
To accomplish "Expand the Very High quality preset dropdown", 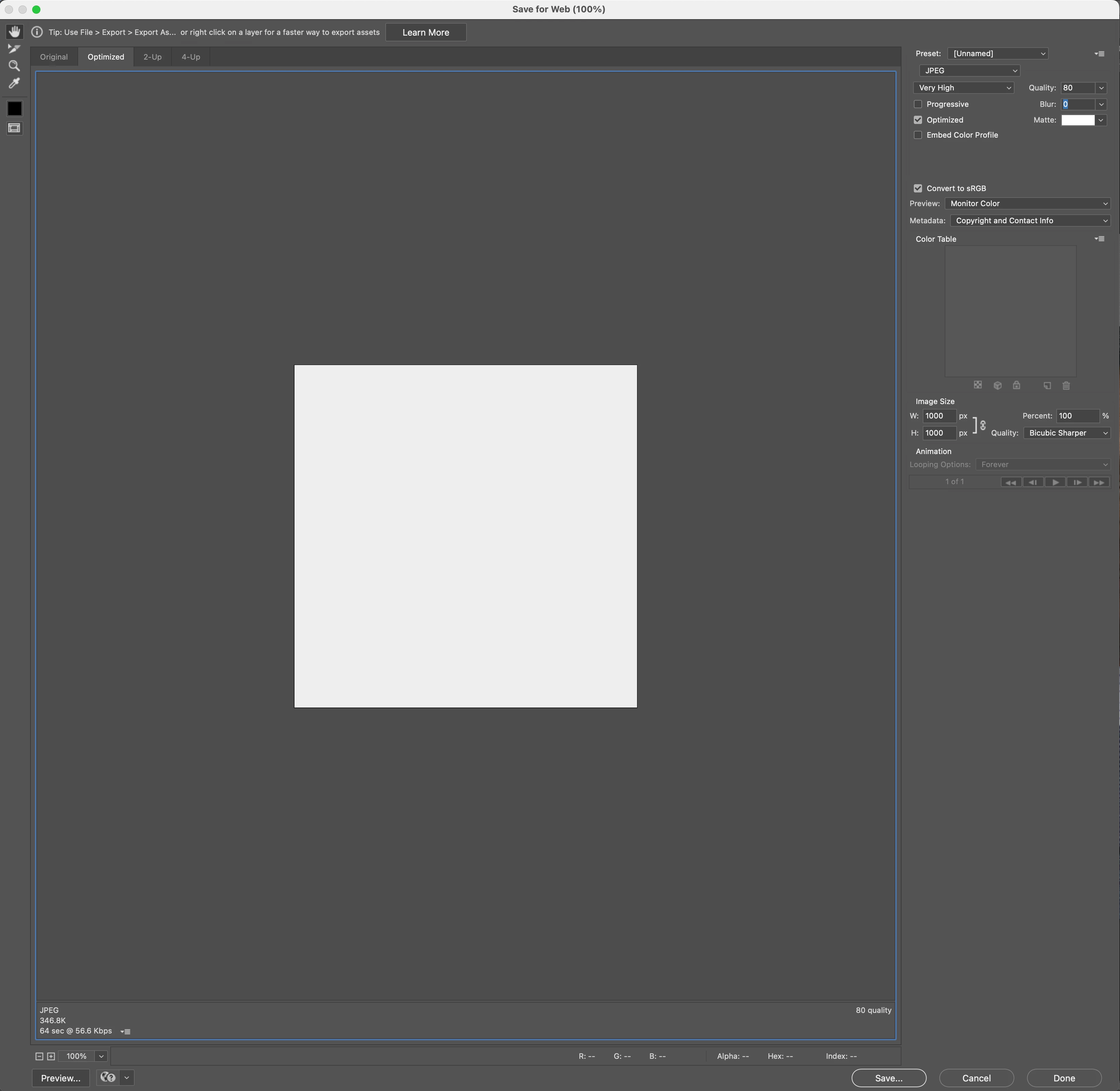I will [963, 88].
